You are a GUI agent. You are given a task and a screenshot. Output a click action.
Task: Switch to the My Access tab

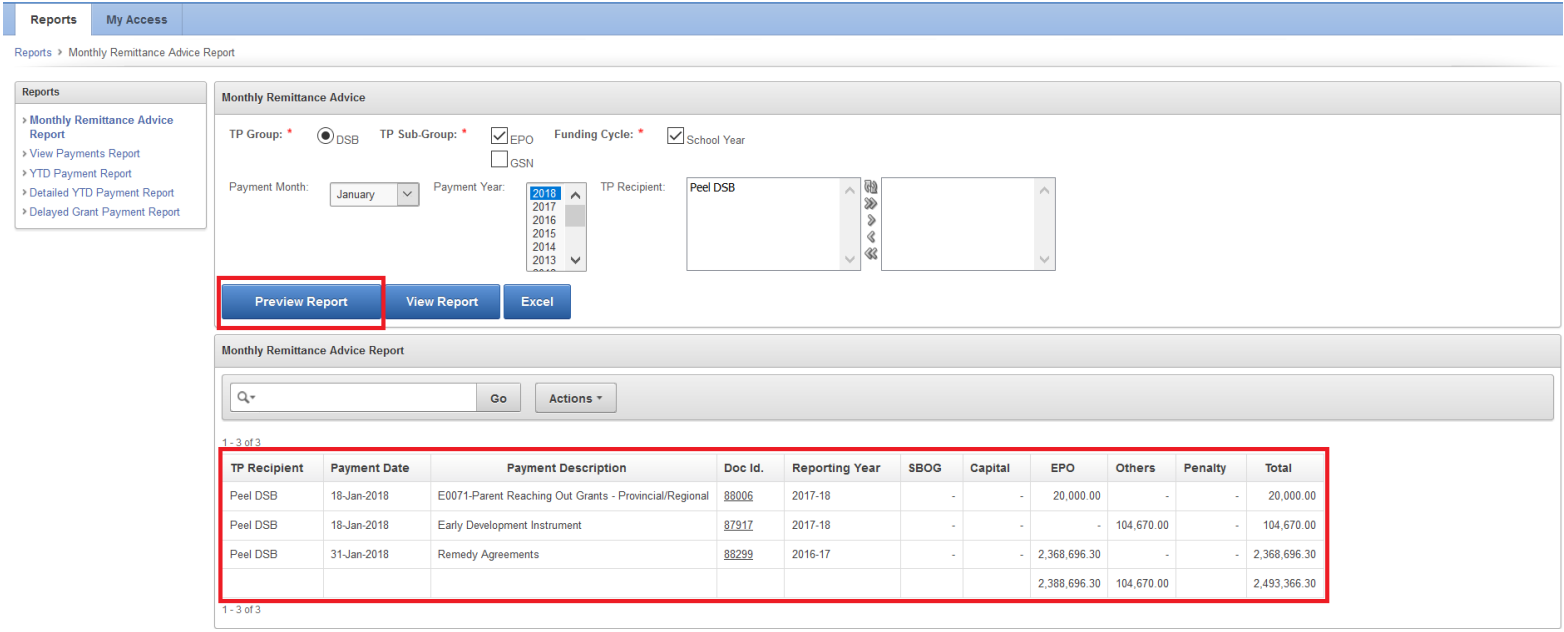click(x=138, y=20)
